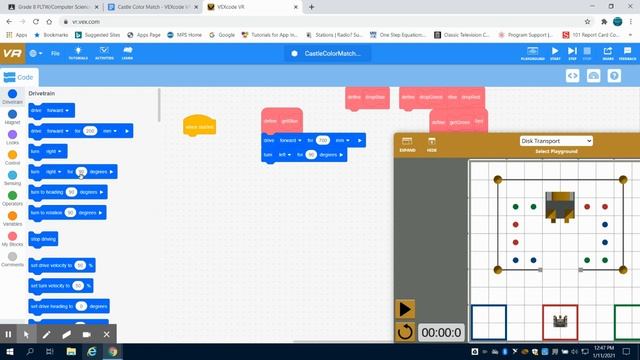Select the Control block category

(x=12, y=158)
